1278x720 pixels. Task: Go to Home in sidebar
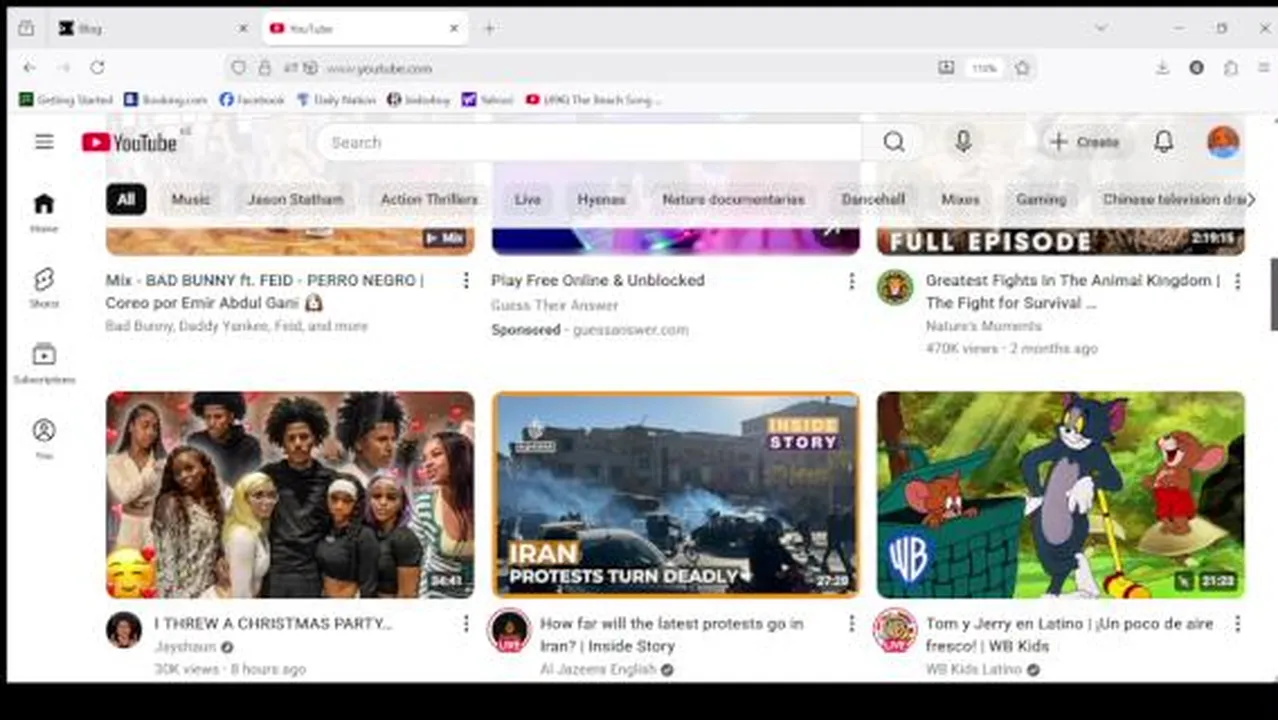coord(44,212)
